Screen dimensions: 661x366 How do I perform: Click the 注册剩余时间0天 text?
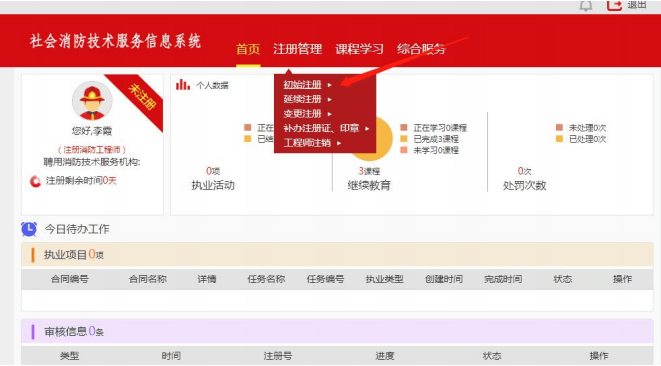81,181
